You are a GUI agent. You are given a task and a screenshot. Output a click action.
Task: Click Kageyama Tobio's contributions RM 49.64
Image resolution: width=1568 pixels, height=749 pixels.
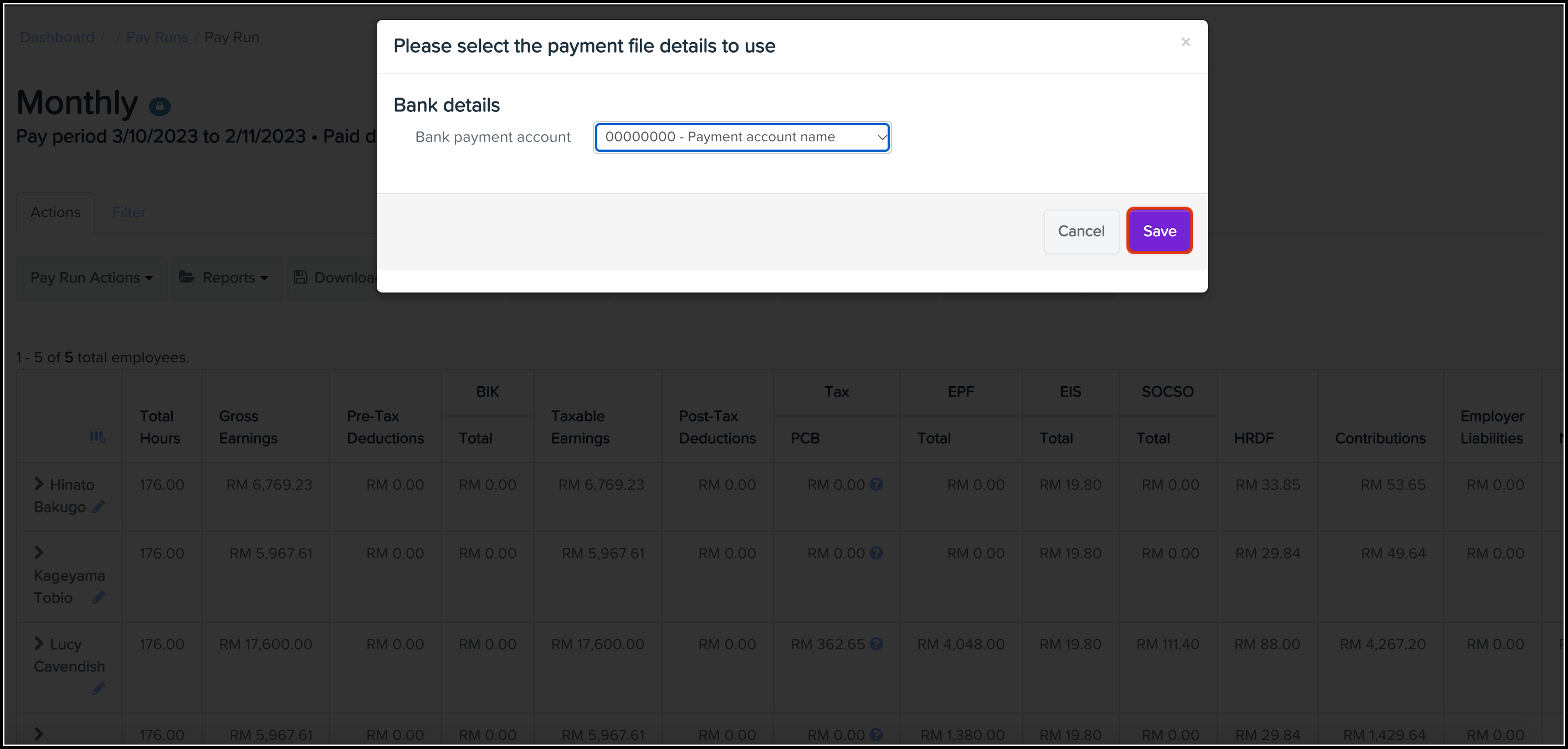(x=1393, y=553)
